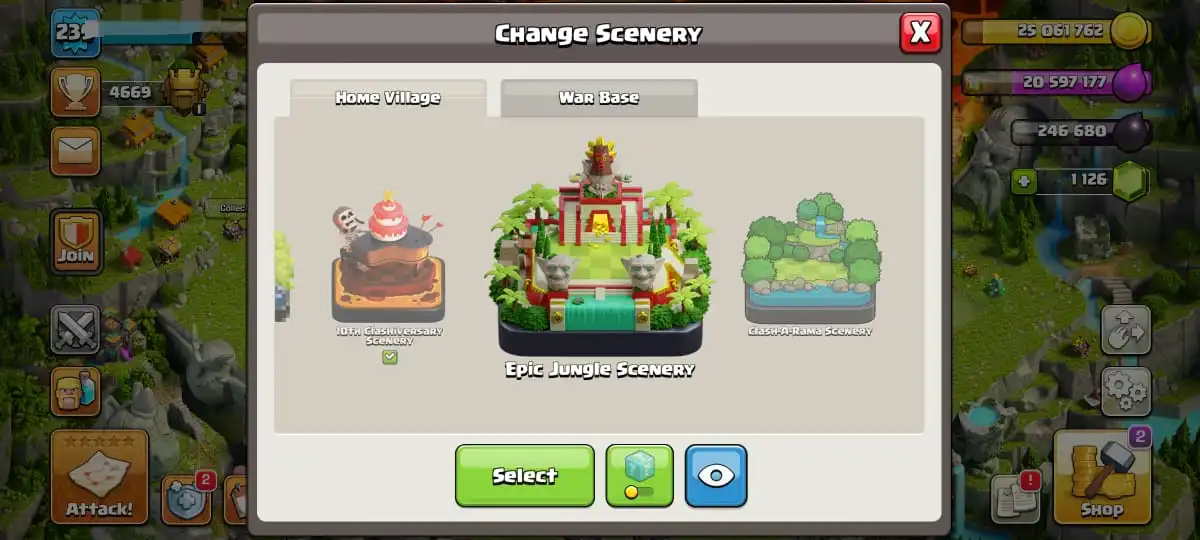Viewport: 1200px width, 540px height.
Task: Add gems with the green plus
Action: pos(1022,180)
